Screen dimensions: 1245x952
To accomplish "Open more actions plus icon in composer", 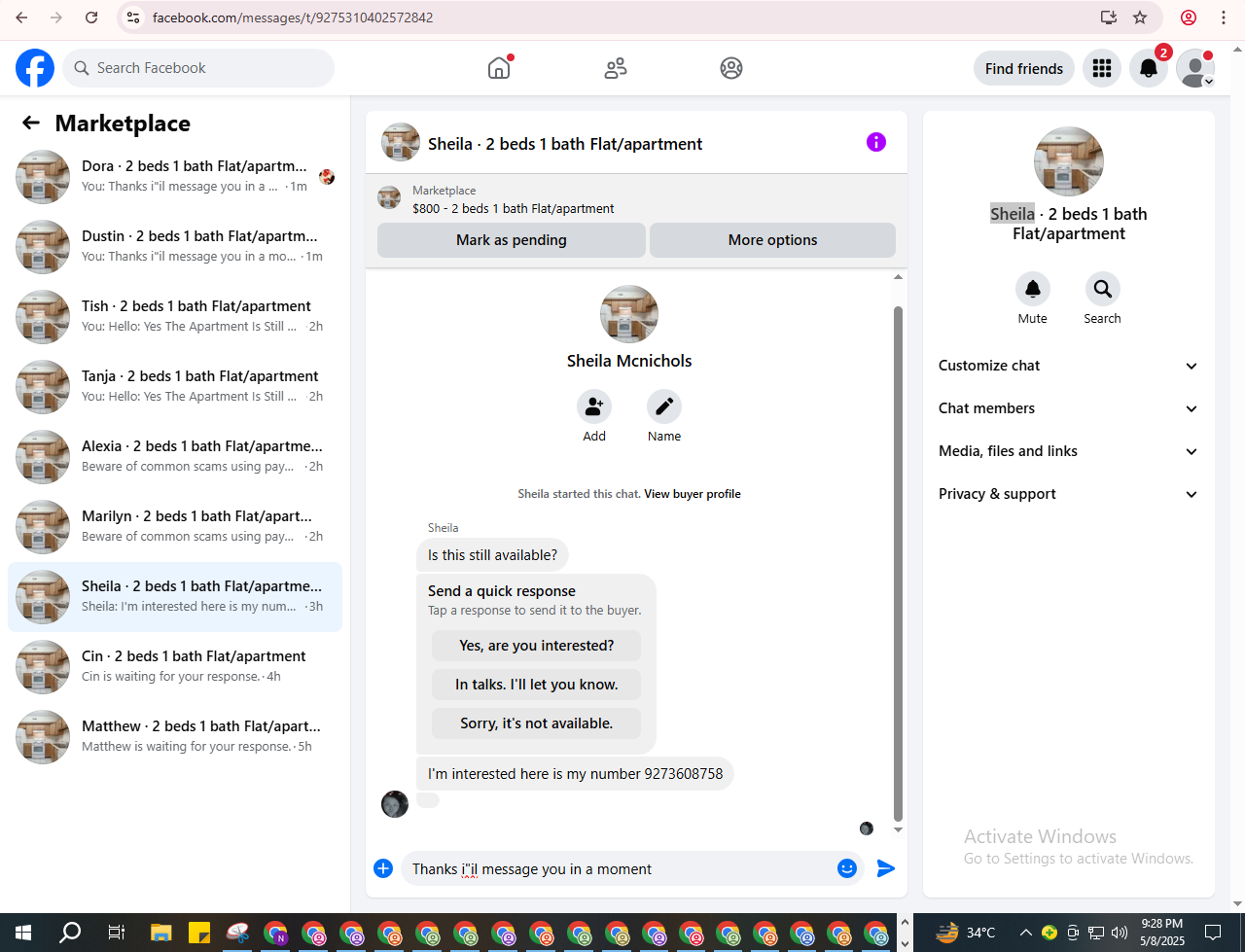I will 383,868.
